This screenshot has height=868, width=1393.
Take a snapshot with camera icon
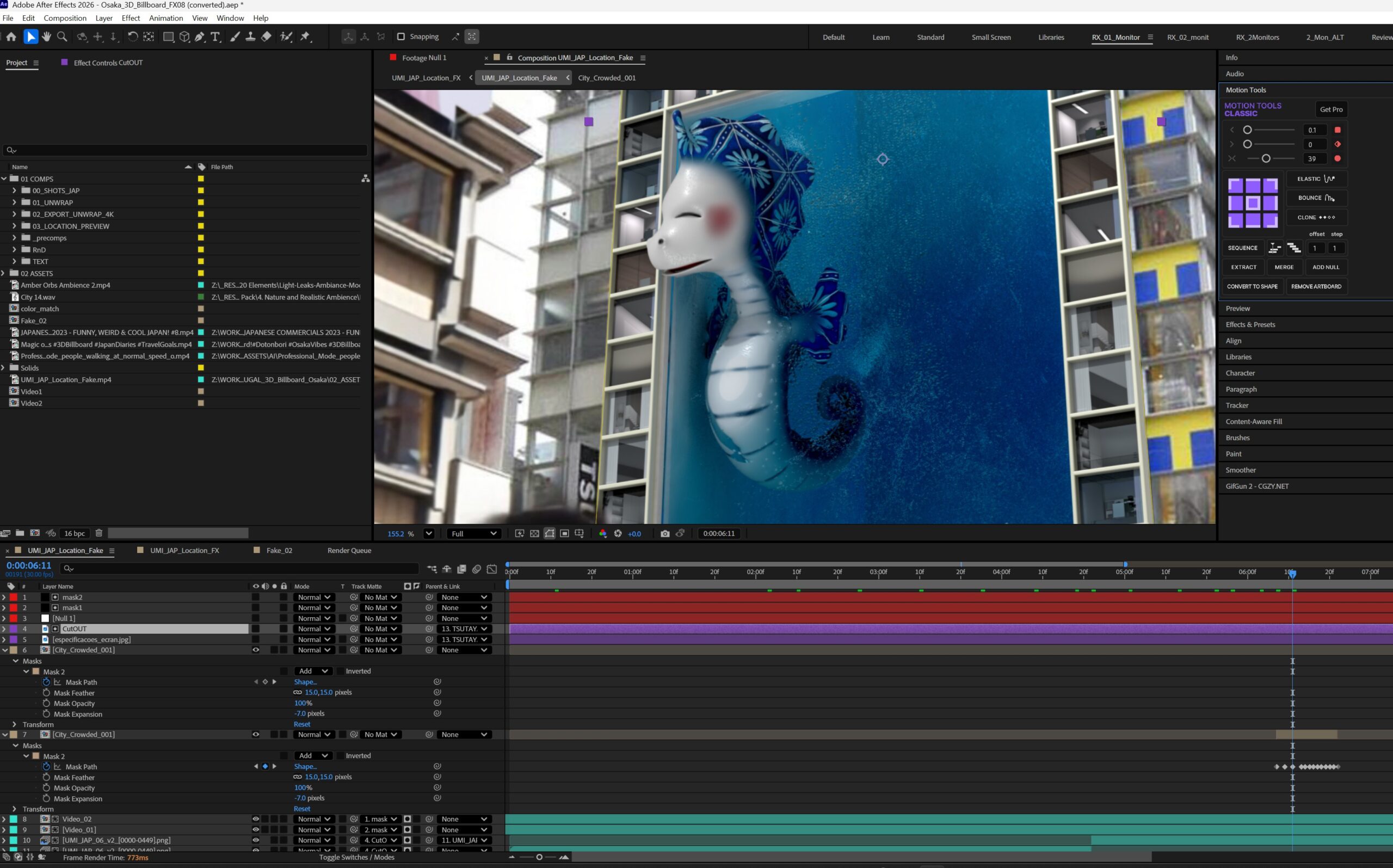(664, 533)
